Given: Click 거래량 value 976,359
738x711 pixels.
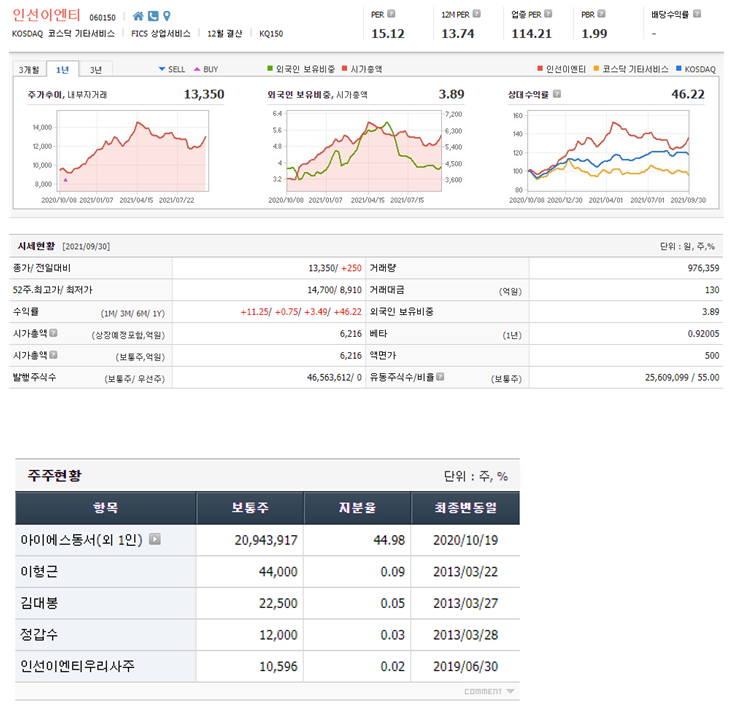Looking at the screenshot, I should click(703, 268).
